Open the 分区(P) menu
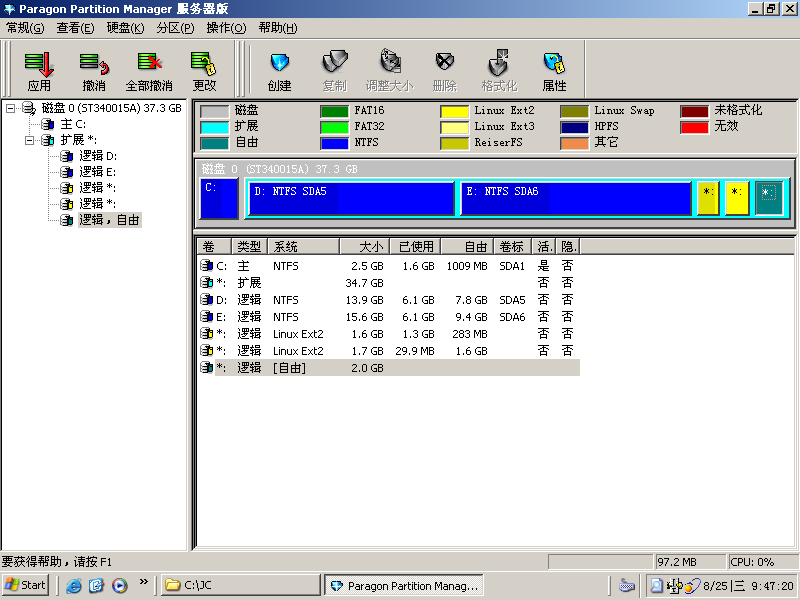 coord(176,28)
